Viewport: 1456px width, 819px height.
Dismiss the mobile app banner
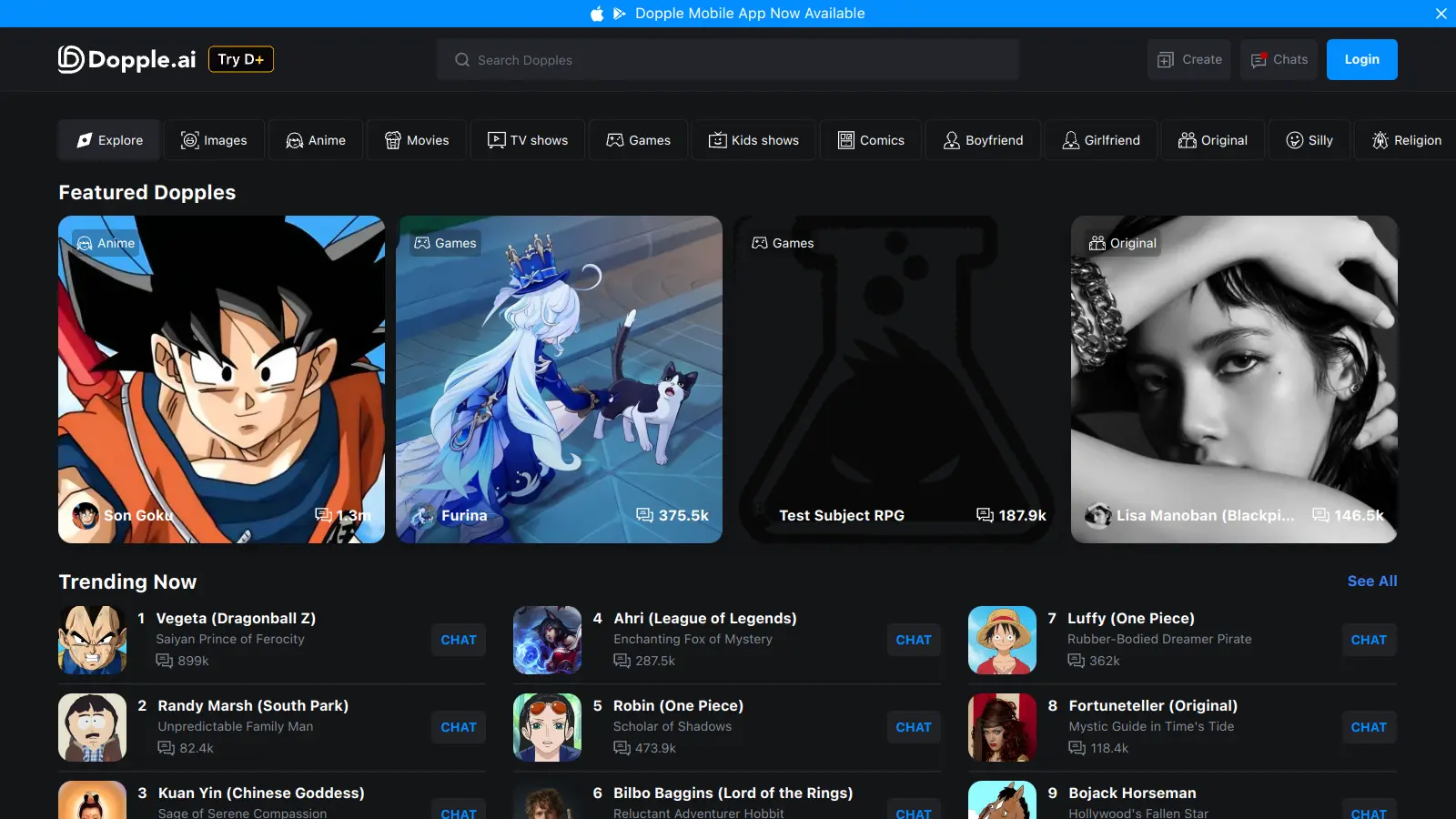pos(1441,14)
